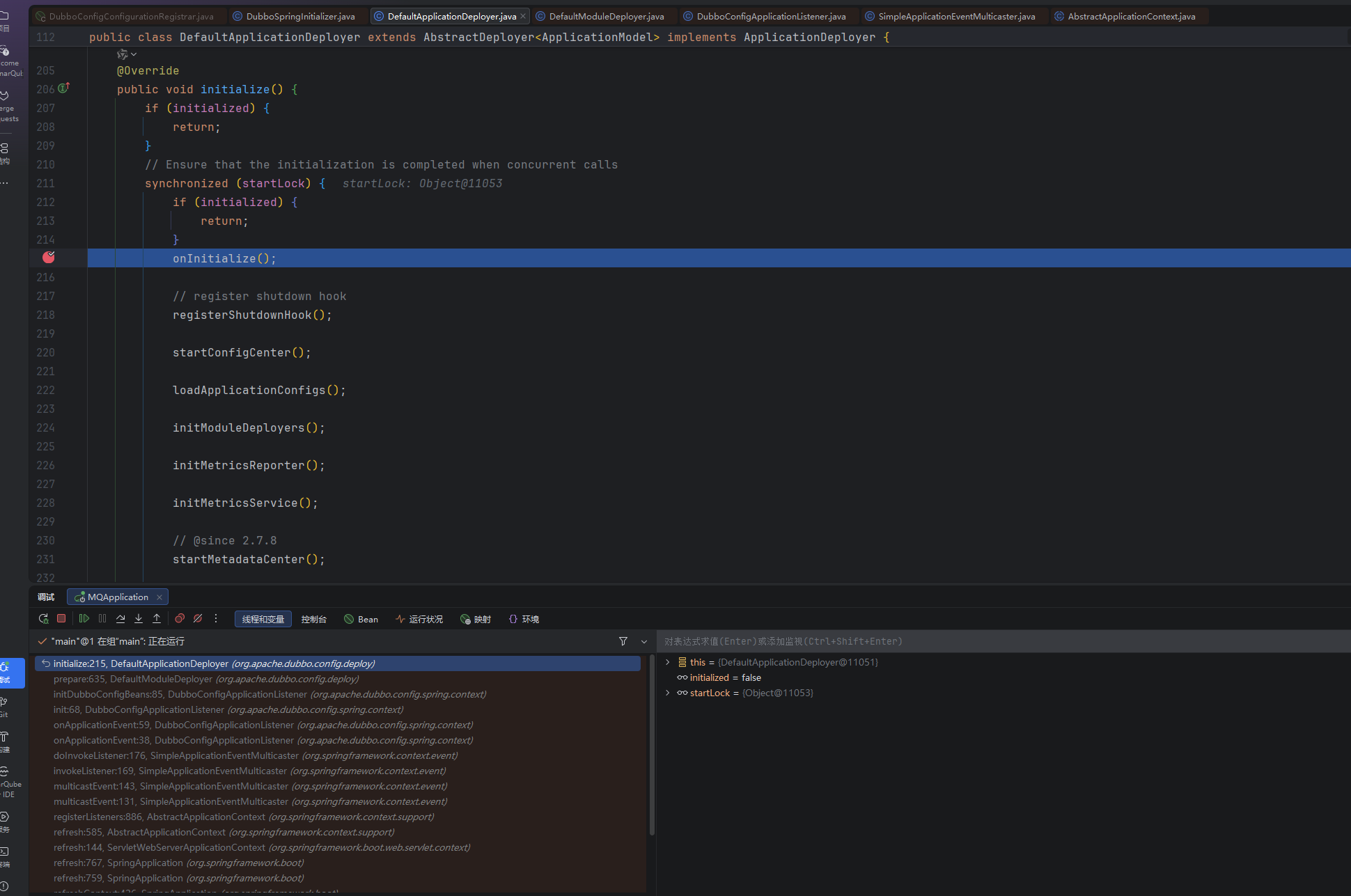Switch to the DefaultModuleDeployer.java tab
Screen dimensions: 1351x896
point(606,16)
